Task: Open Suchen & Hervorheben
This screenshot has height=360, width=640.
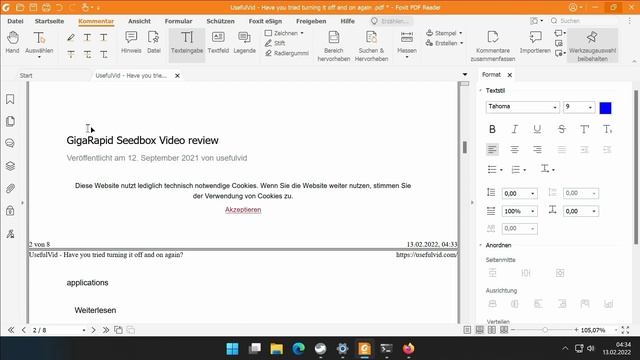Action: coord(371,46)
